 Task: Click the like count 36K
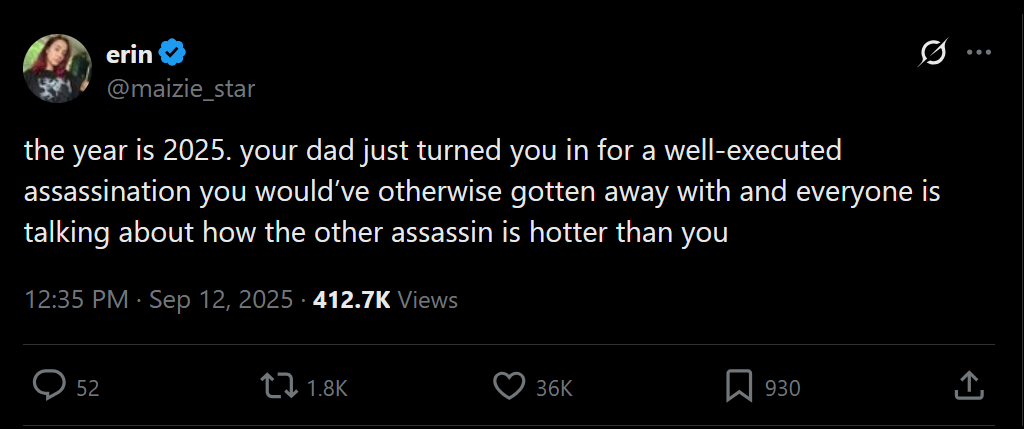tap(554, 388)
